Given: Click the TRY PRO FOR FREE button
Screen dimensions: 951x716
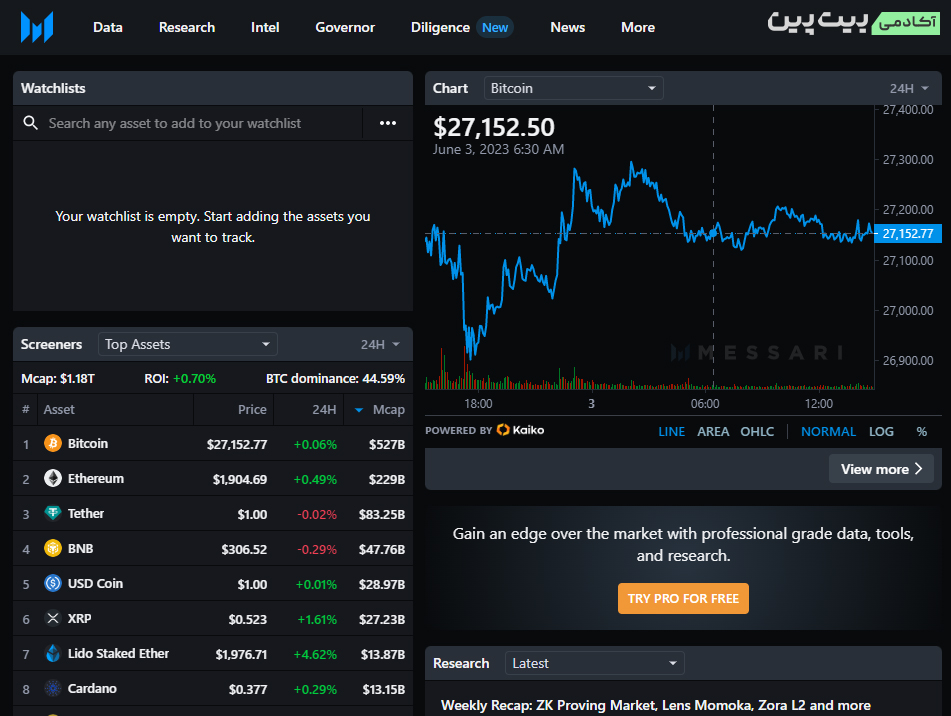Looking at the screenshot, I should tap(683, 598).
